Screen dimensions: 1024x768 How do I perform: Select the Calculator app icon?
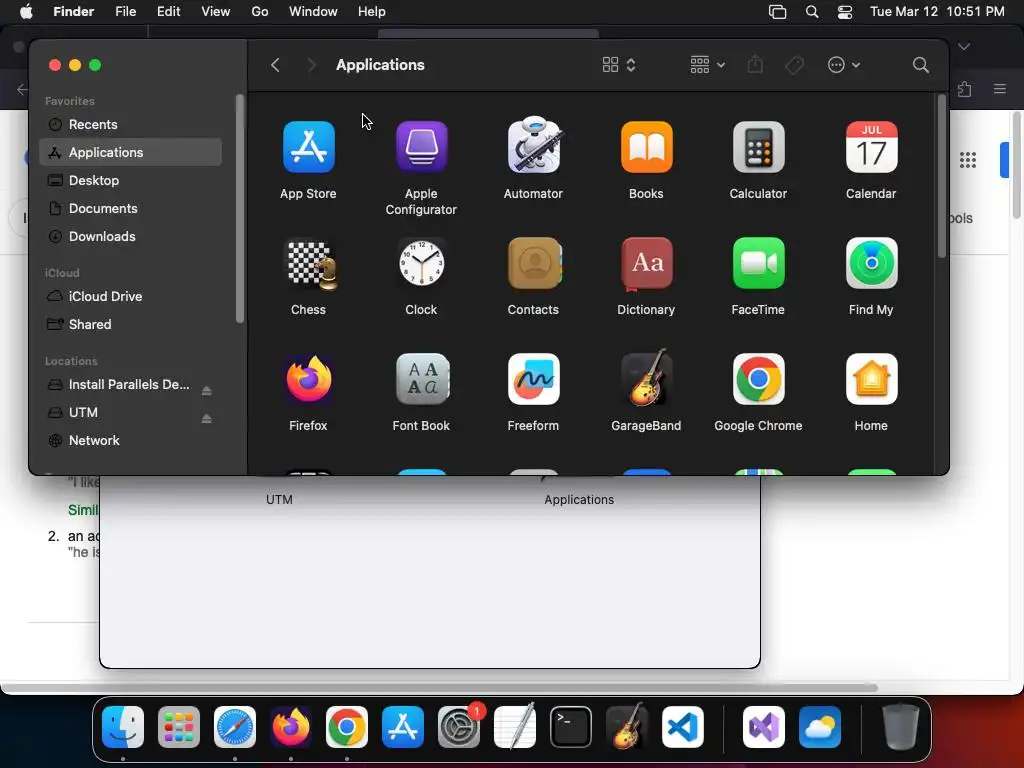758,147
